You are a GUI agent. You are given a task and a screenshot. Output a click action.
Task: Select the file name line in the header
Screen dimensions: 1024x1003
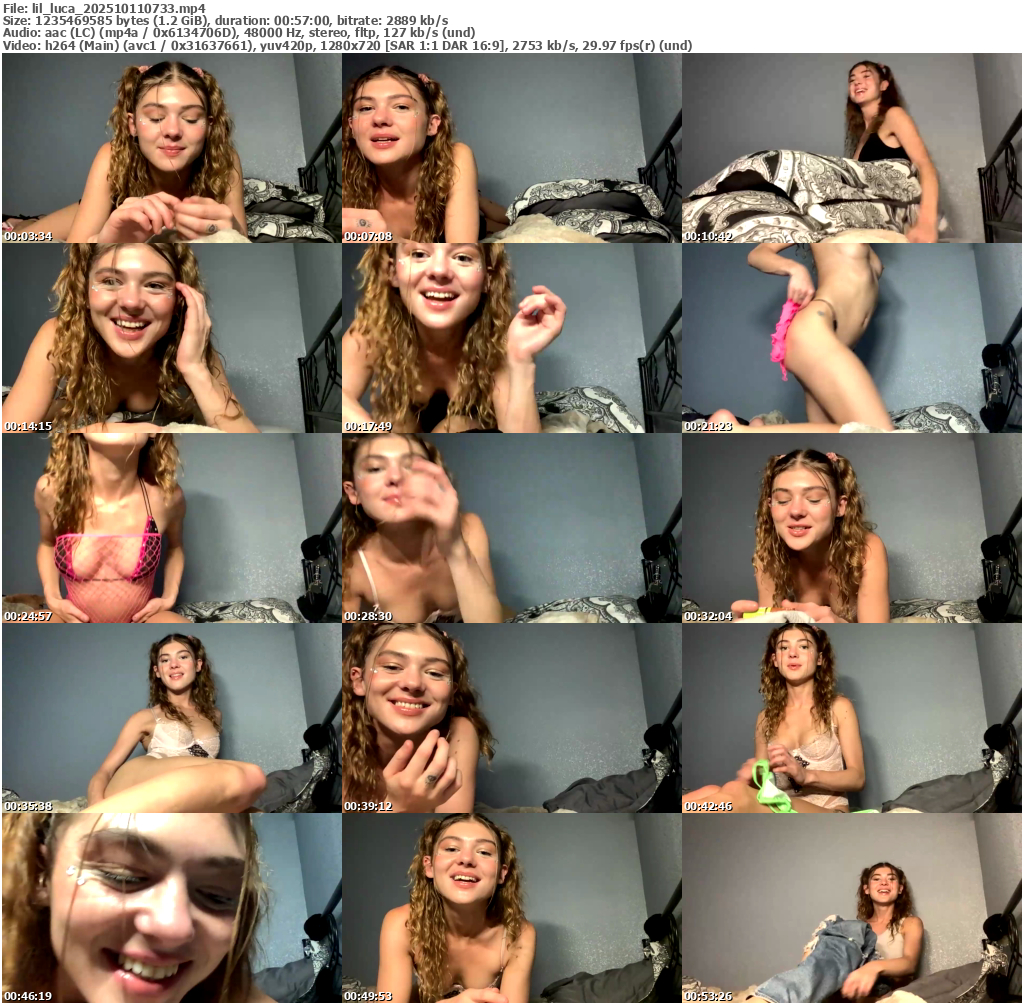click(104, 8)
